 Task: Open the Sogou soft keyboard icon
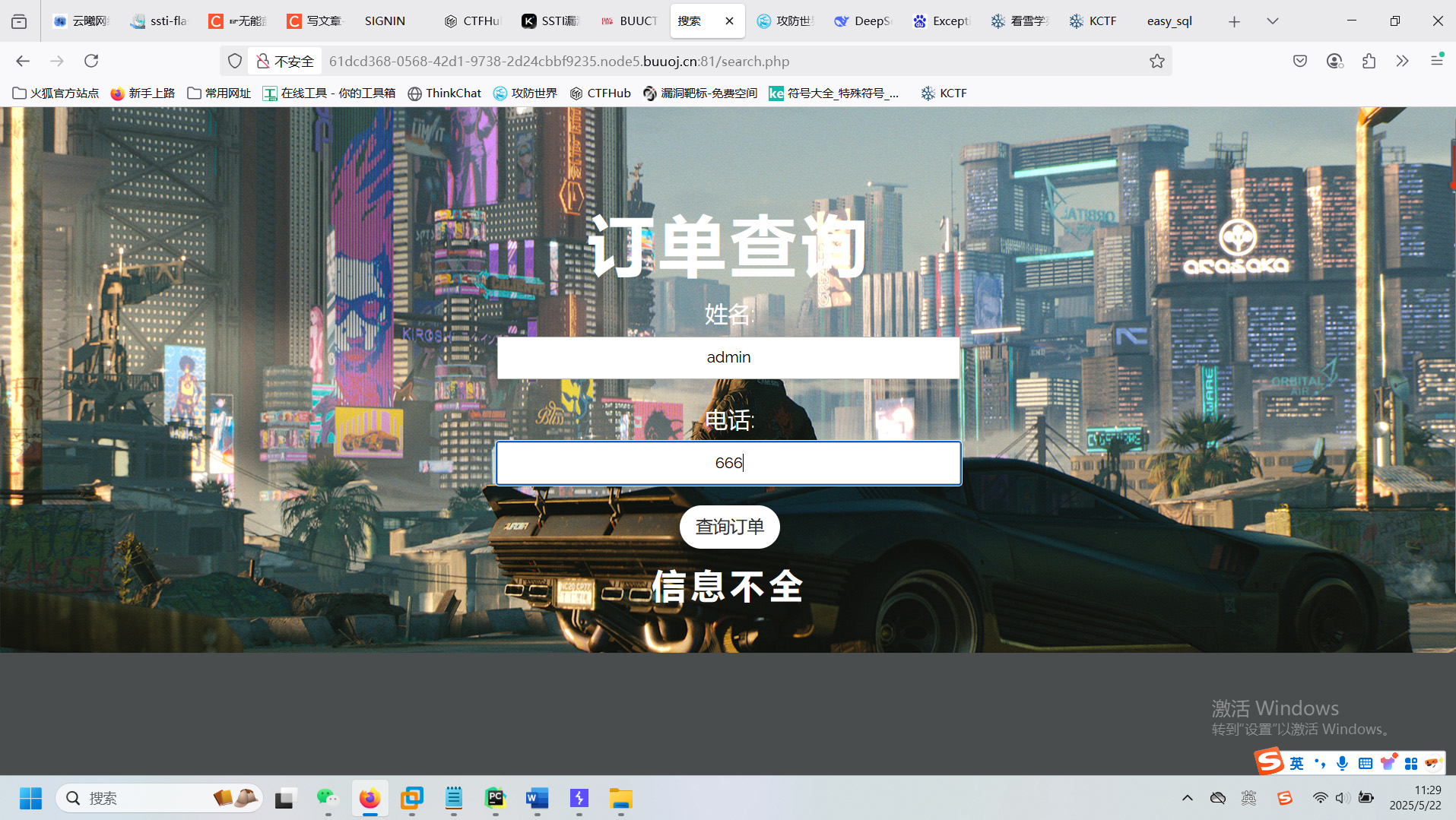pos(1366,763)
